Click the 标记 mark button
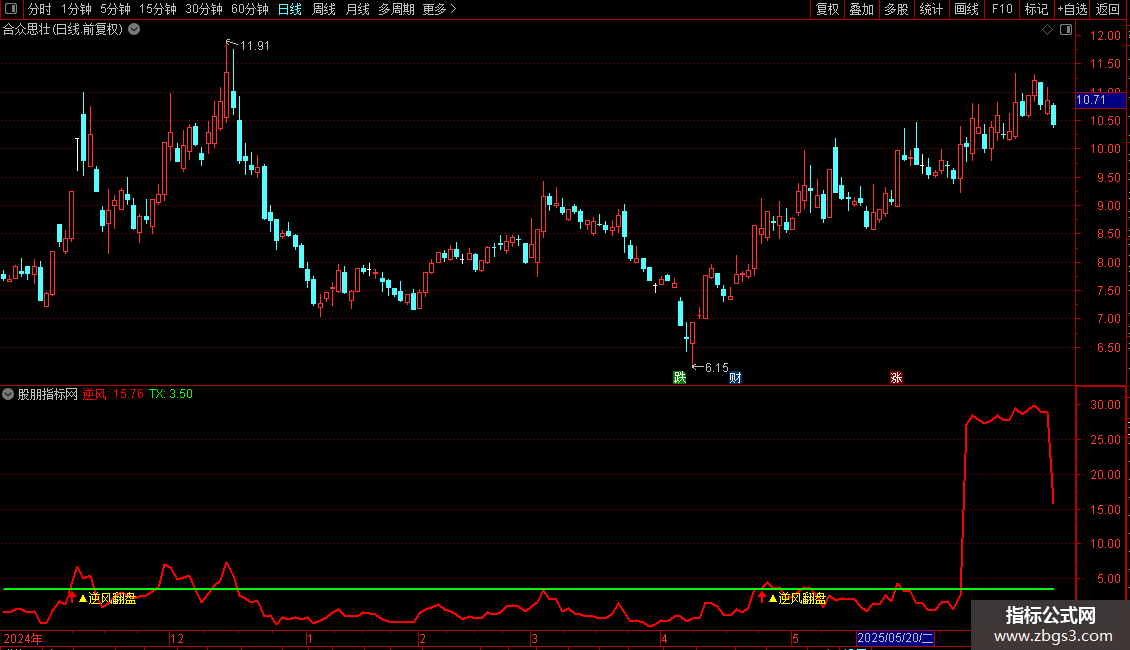Image resolution: width=1130 pixels, height=650 pixels. coord(1036,9)
